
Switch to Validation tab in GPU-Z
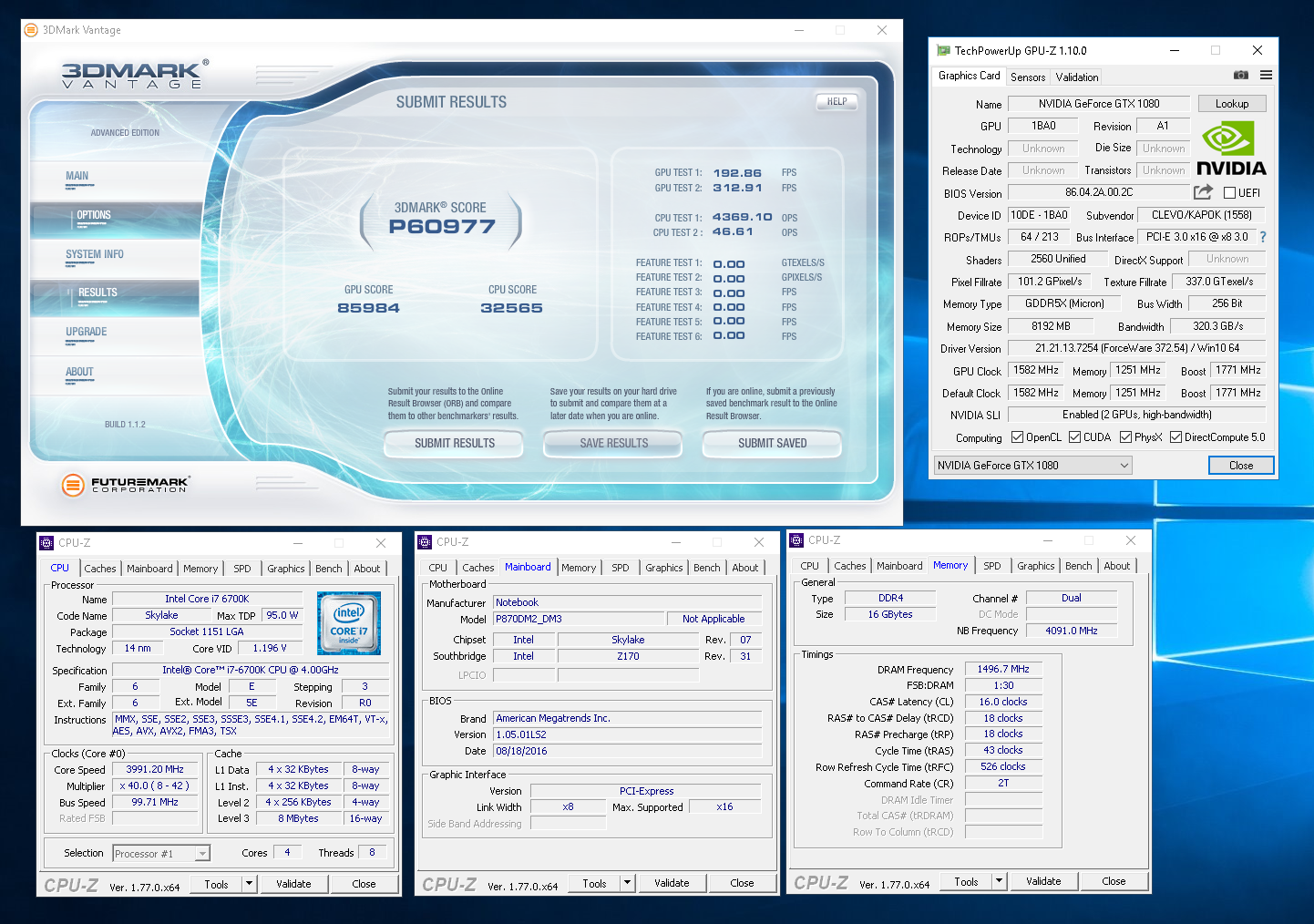pos(1077,77)
